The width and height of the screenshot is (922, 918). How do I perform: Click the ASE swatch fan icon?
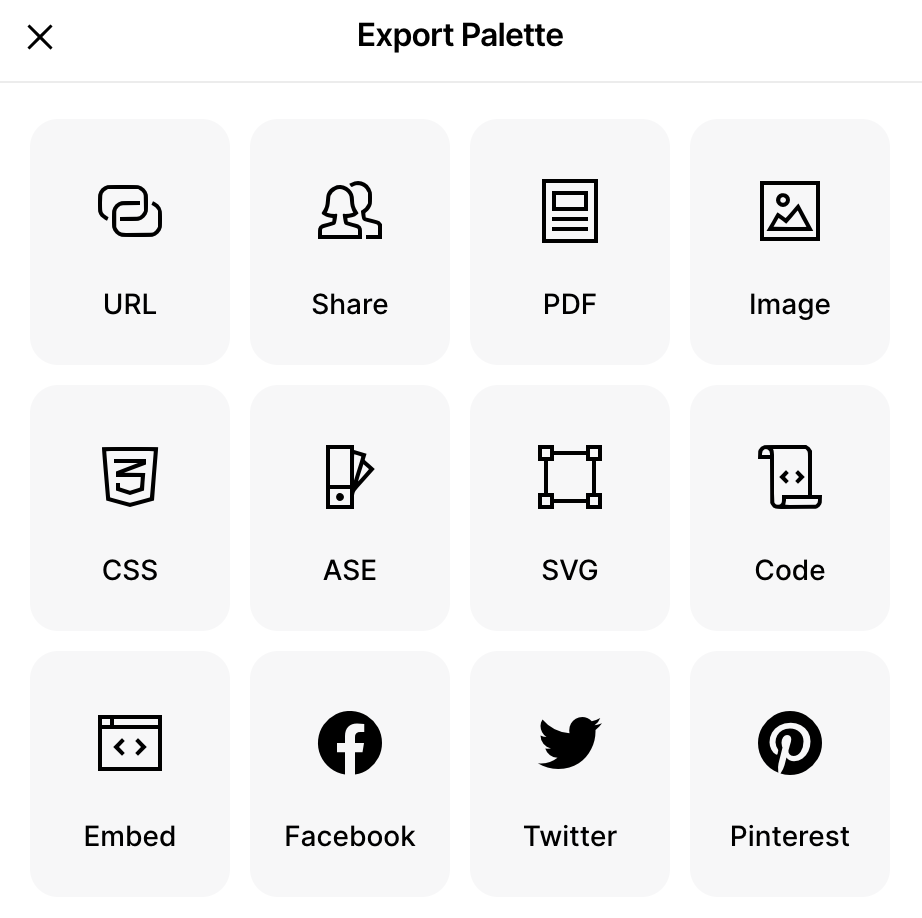click(x=350, y=476)
